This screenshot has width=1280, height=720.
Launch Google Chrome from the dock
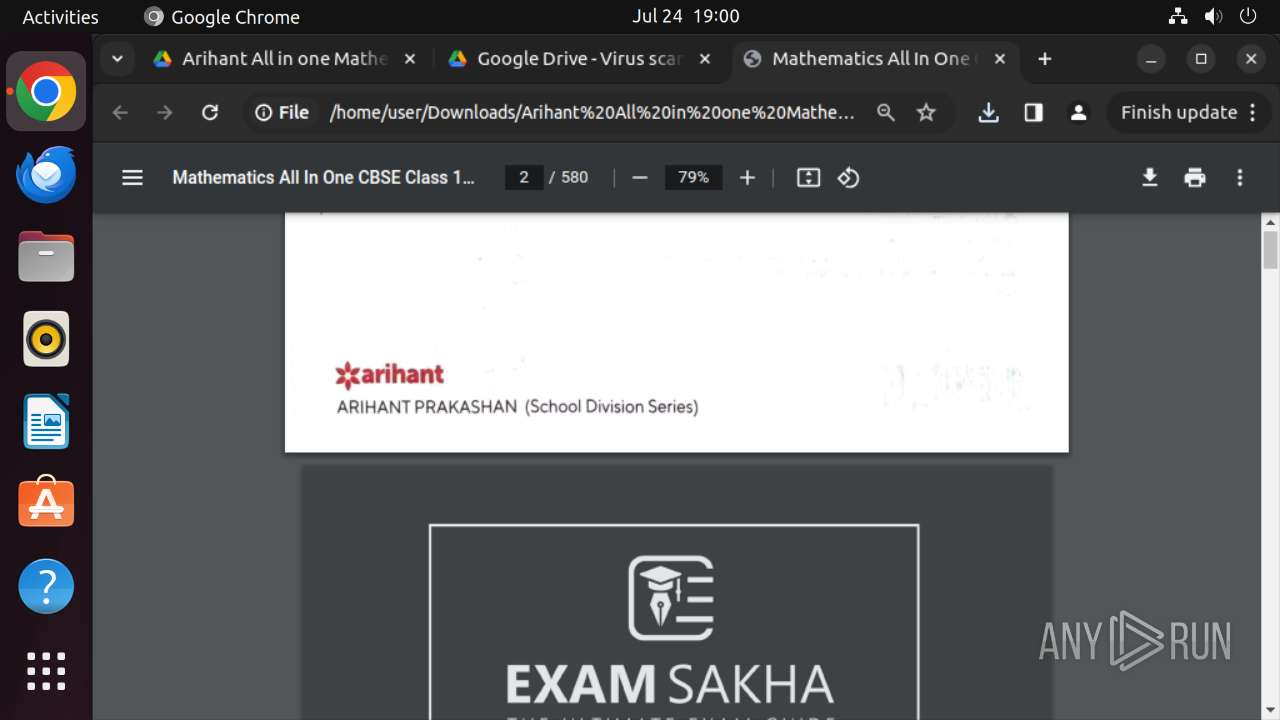pyautogui.click(x=46, y=92)
